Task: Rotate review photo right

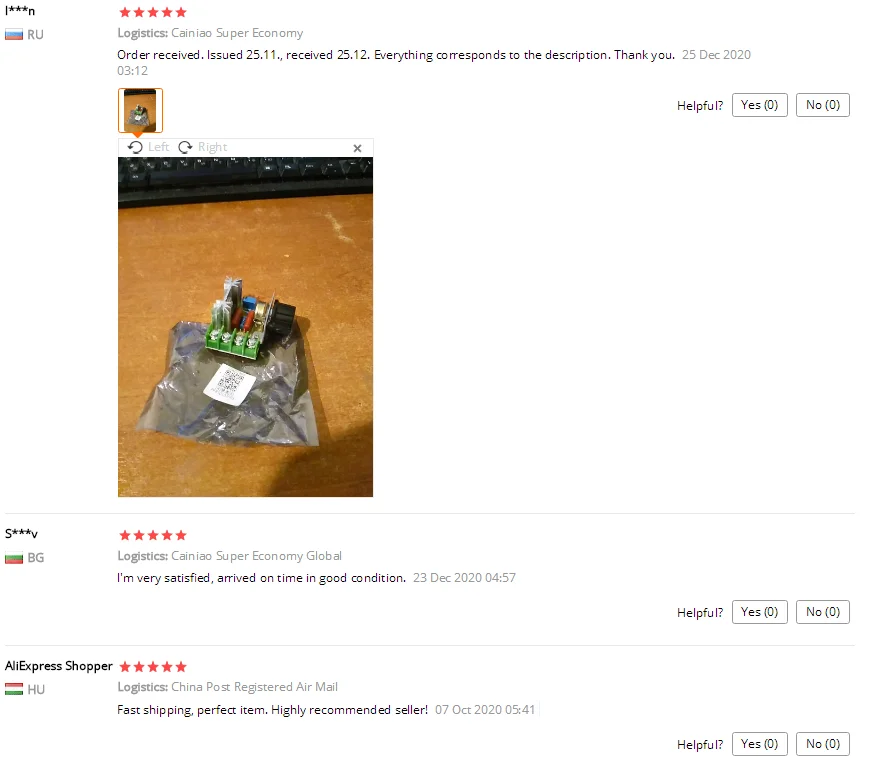Action: pyautogui.click(x=203, y=147)
